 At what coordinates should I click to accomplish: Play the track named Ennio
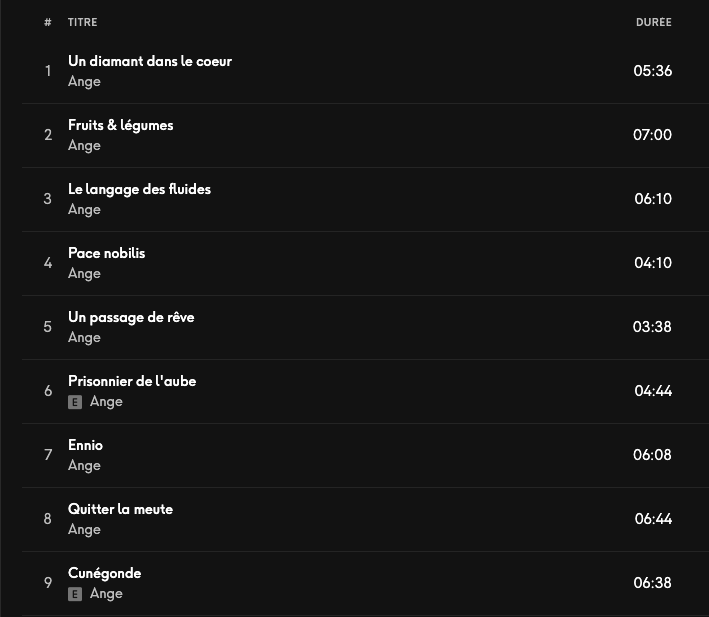(x=85, y=445)
